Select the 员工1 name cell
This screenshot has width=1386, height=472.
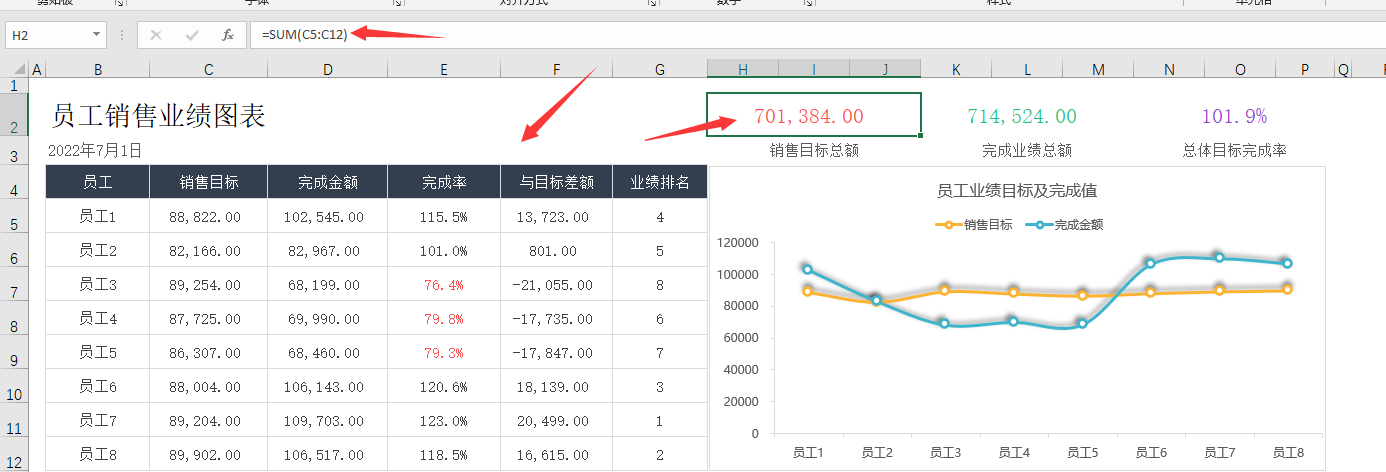coord(98,216)
